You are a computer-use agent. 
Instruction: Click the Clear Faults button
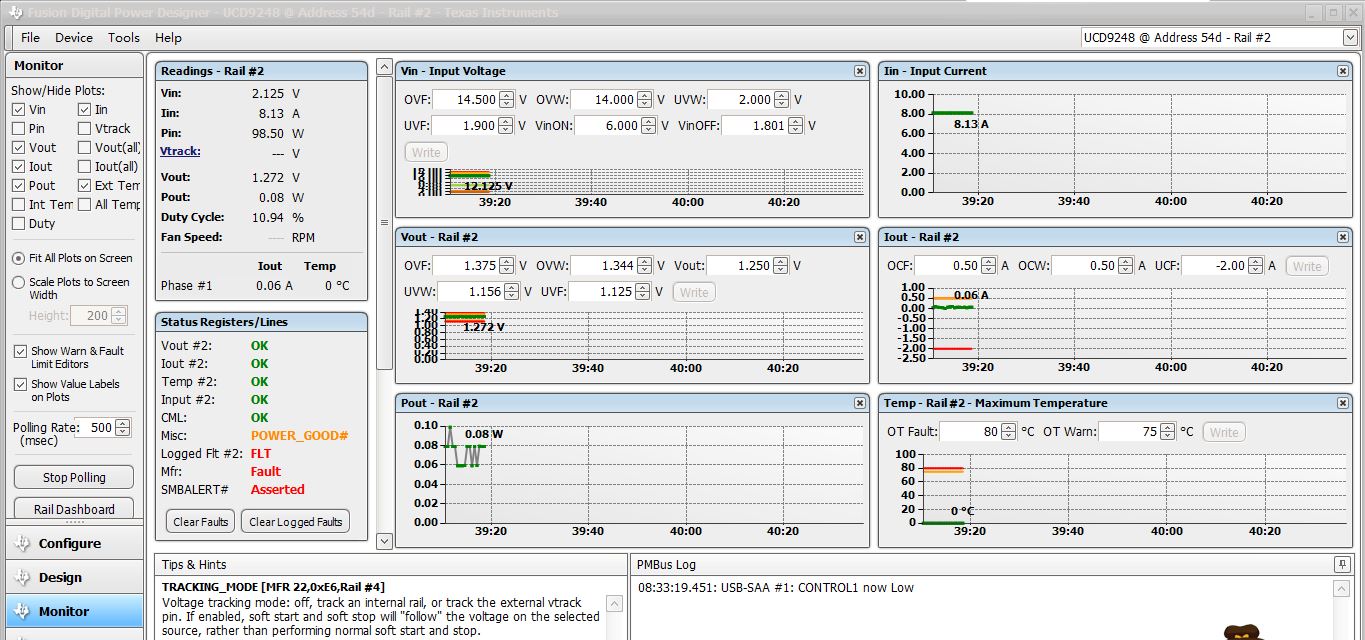(x=200, y=521)
